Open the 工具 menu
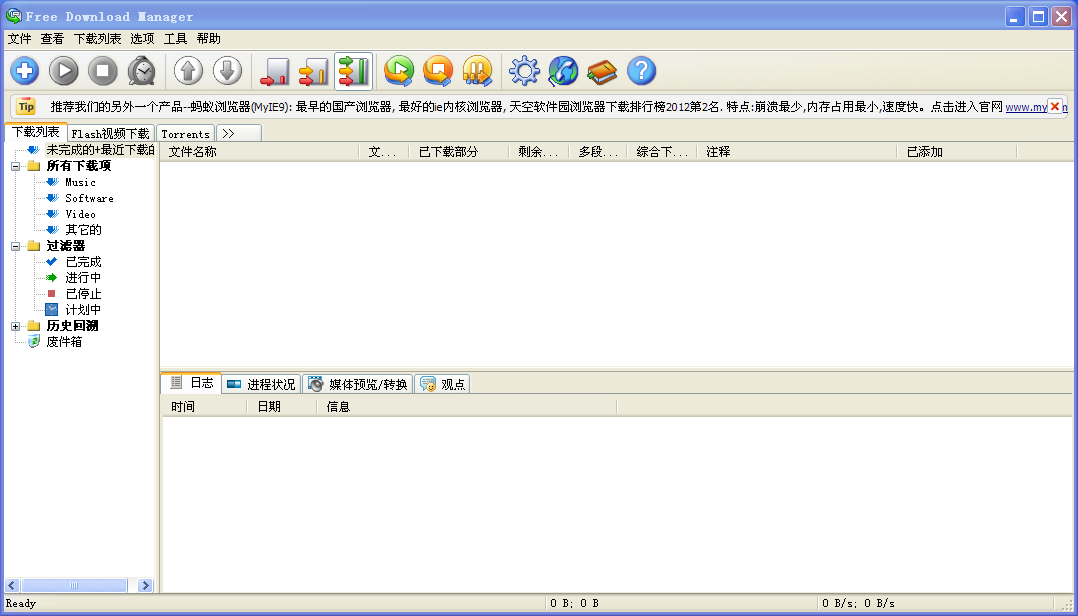The width and height of the screenshot is (1078, 616). [x=175, y=38]
